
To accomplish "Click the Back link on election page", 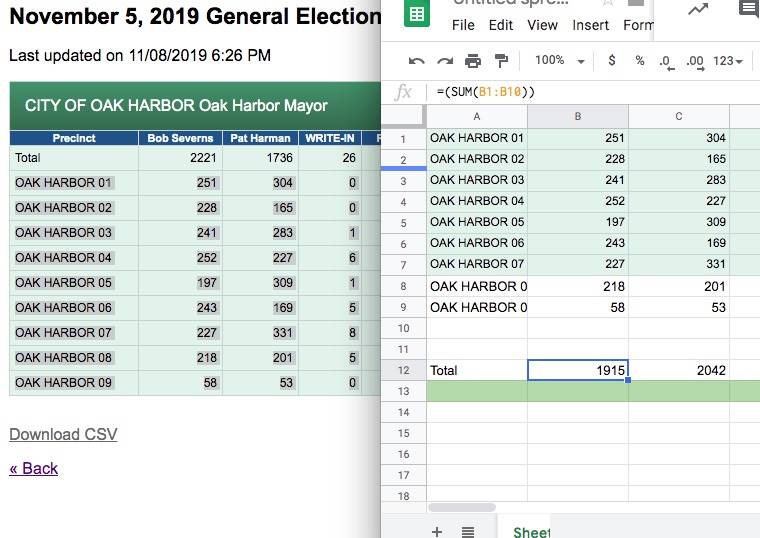I will tap(34, 468).
